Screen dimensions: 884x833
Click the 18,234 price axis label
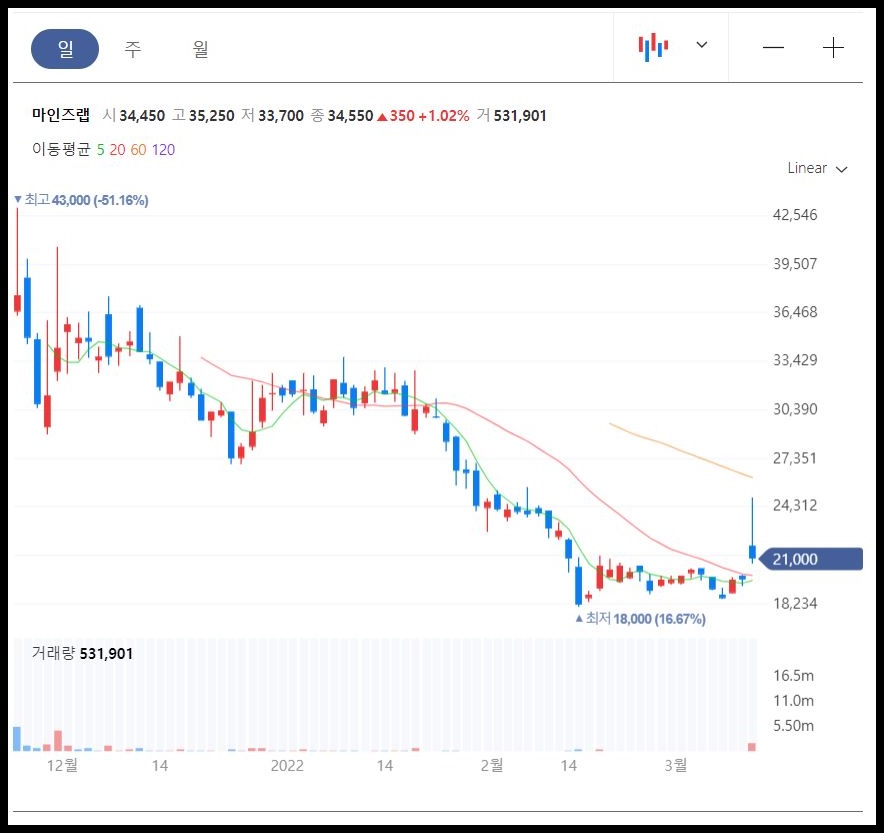click(x=795, y=604)
